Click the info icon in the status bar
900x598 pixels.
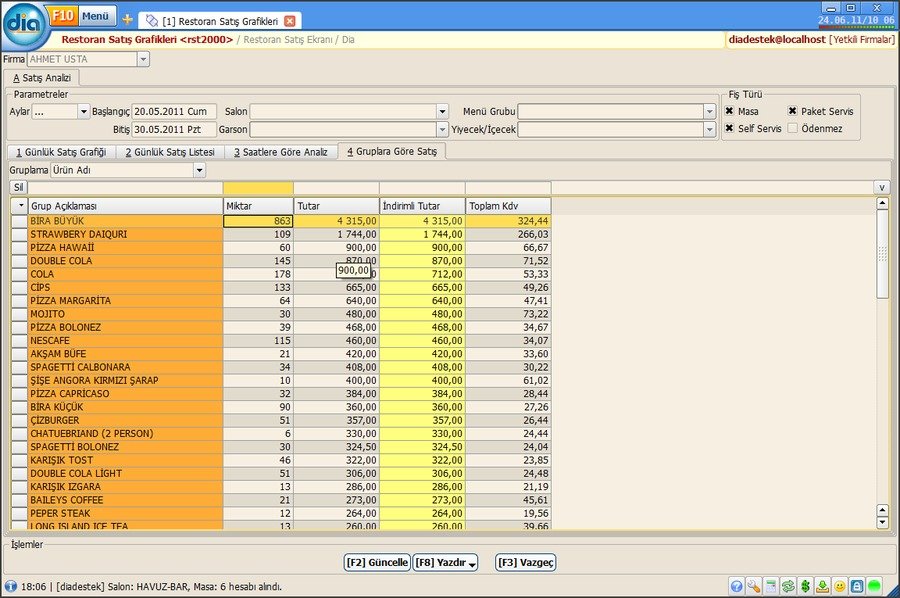pyautogui.click(x=10, y=586)
